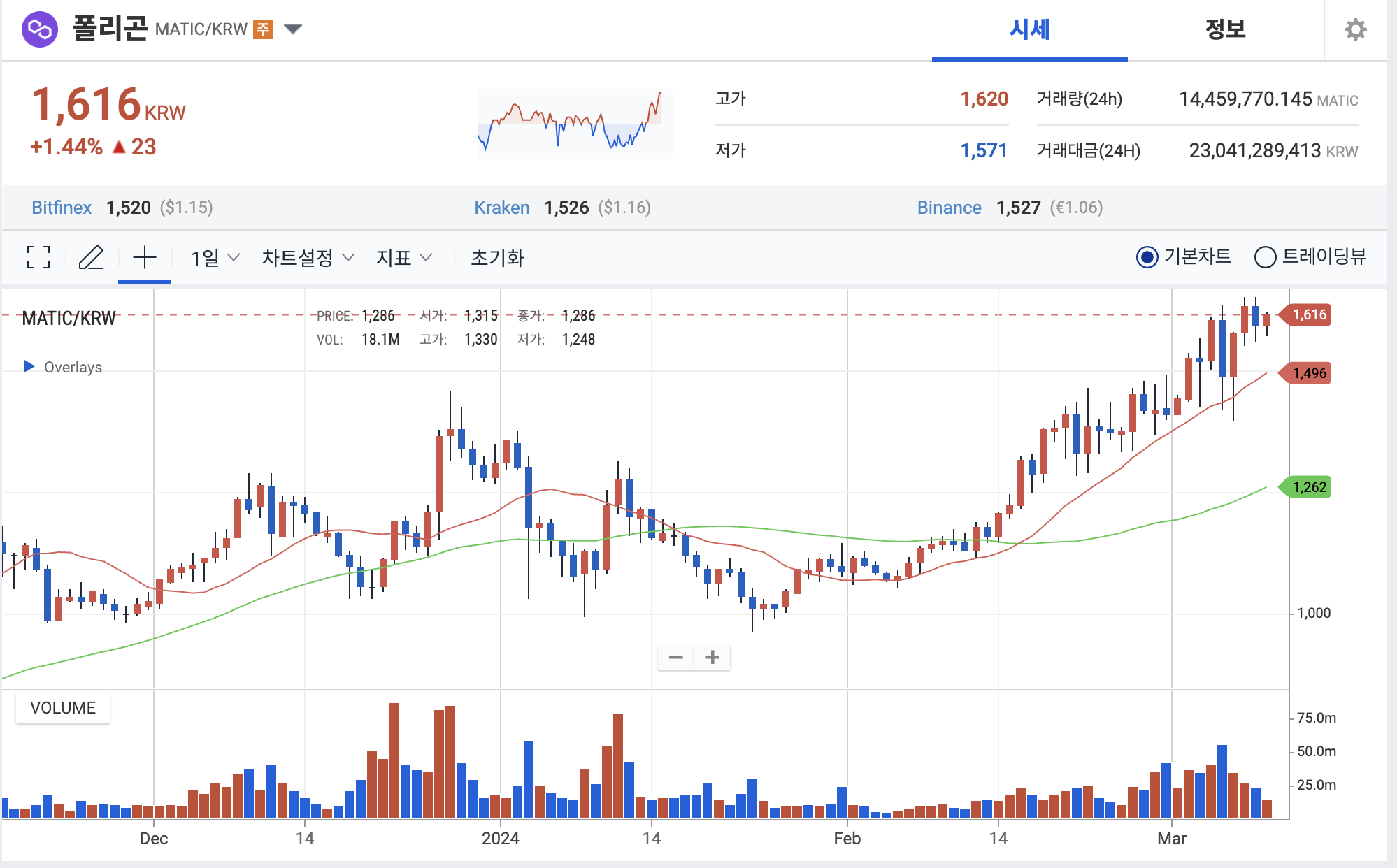Click the orange 주 badge icon

click(x=263, y=29)
